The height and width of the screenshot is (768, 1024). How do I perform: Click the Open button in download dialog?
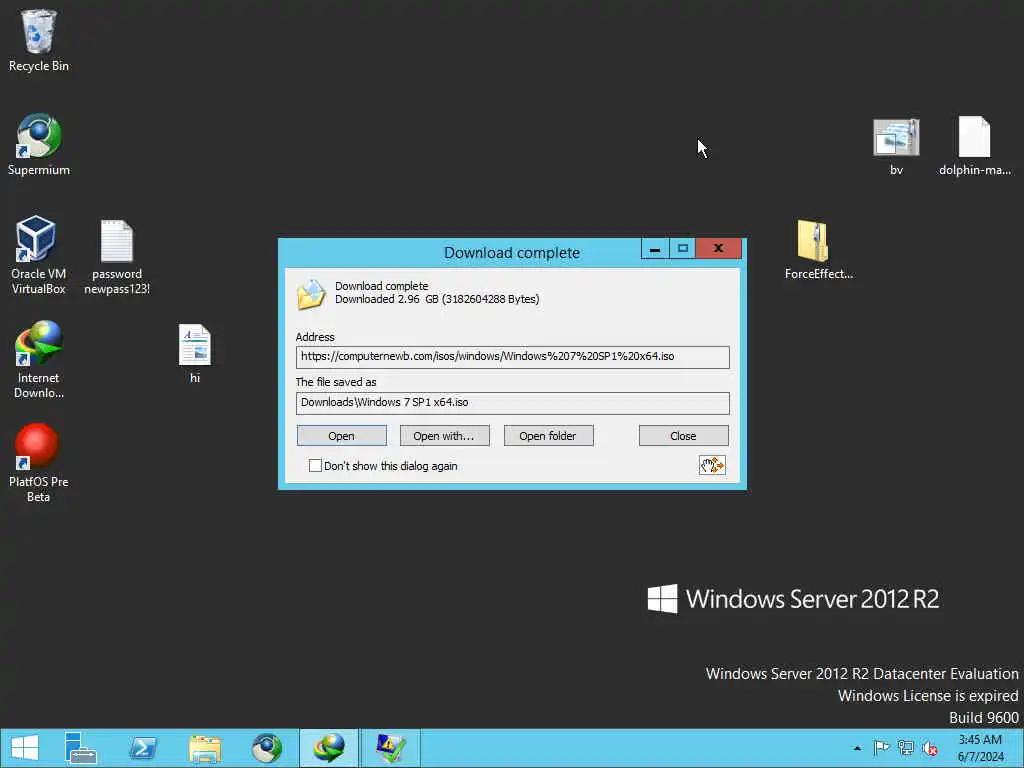coord(342,436)
